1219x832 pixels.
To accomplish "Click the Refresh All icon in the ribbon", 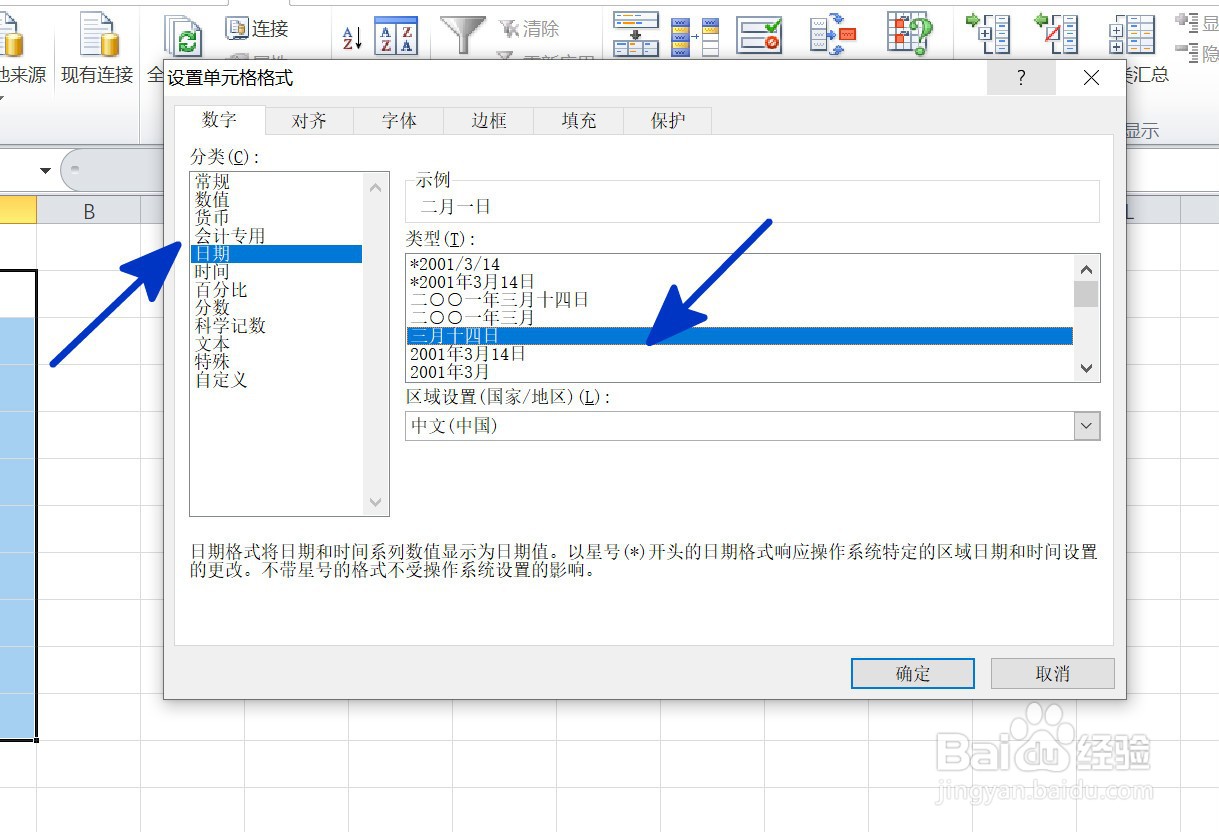I will click(183, 36).
